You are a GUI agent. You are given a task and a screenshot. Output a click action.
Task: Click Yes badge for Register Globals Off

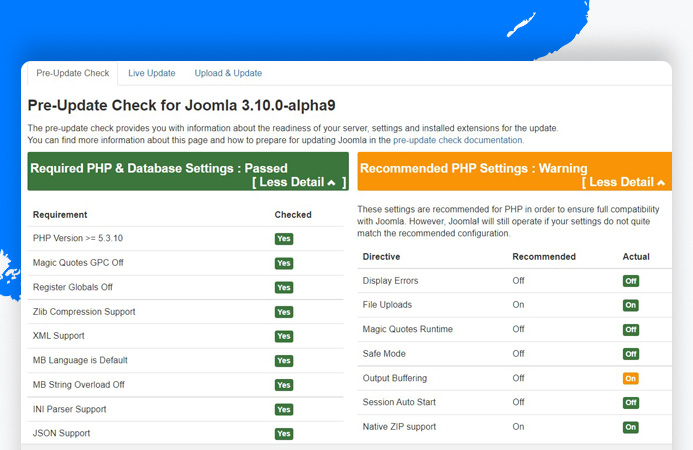coord(284,287)
